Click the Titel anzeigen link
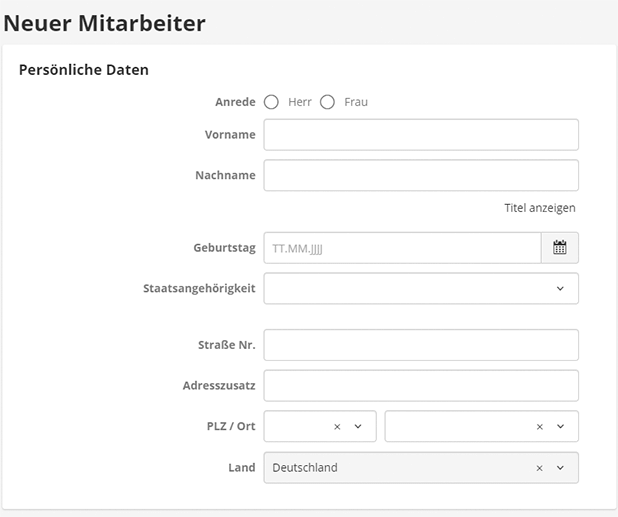This screenshot has width=618, height=517. coord(539,208)
